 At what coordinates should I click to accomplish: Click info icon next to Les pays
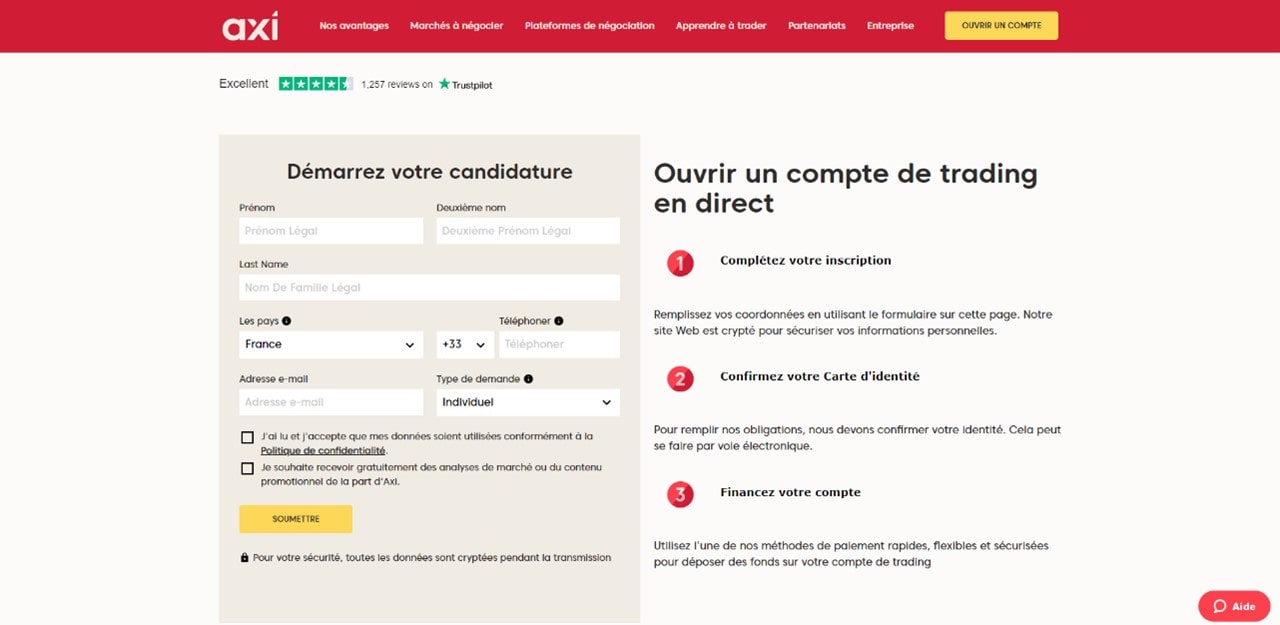tap(287, 321)
